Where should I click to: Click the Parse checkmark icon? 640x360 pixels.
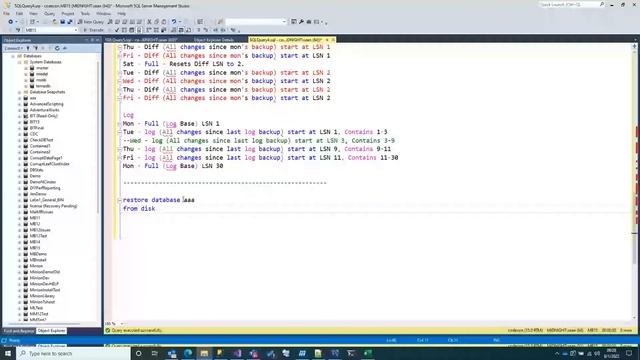click(117, 30)
